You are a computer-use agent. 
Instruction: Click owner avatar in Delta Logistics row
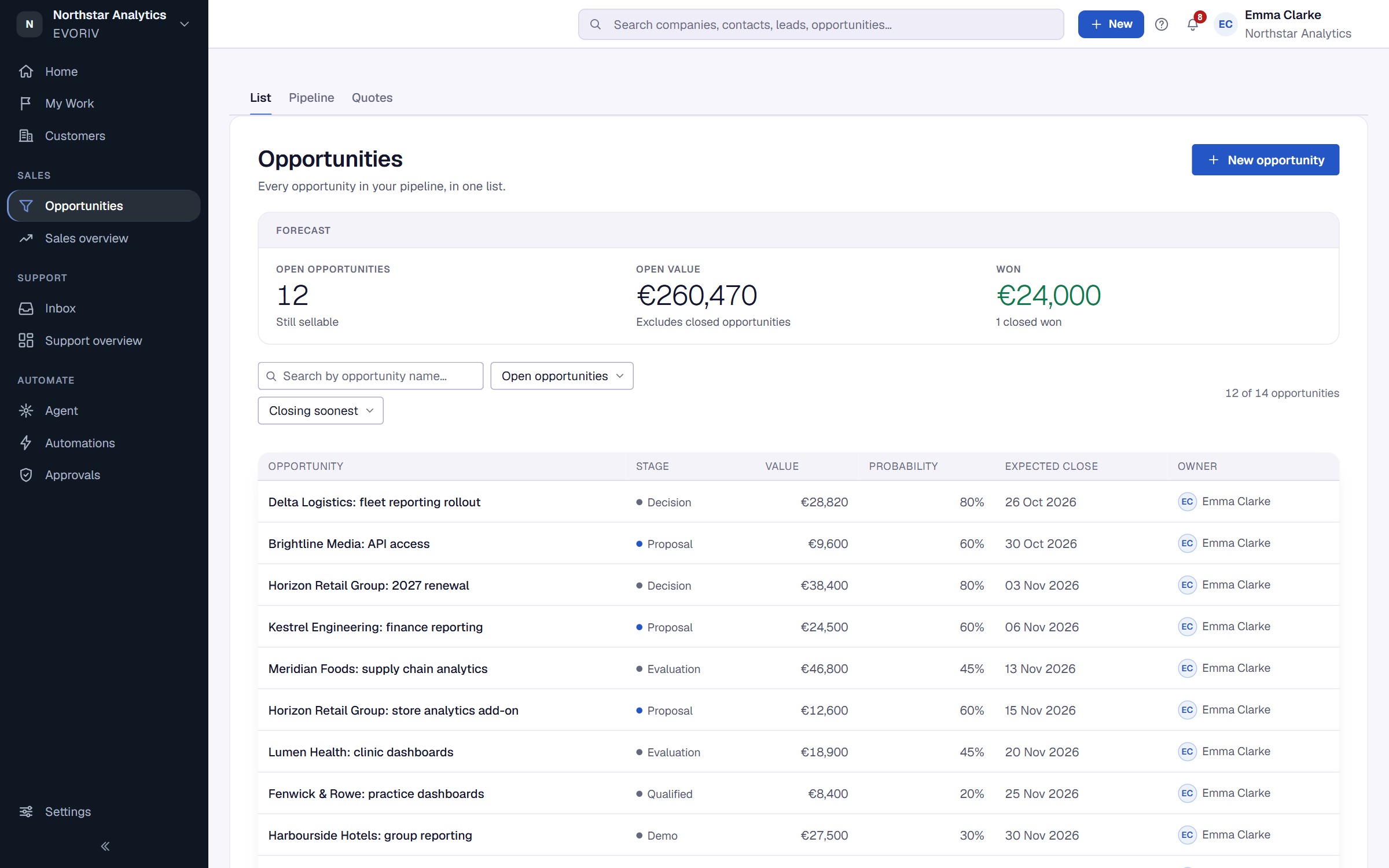1187,502
